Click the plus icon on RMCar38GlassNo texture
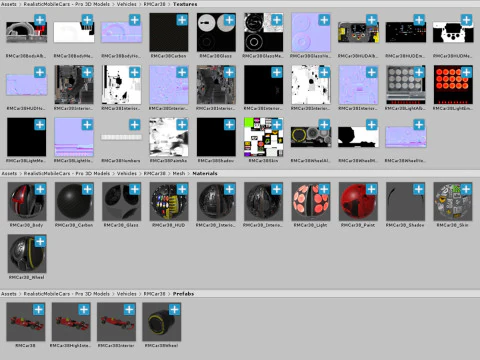The image size is (480, 360). 324,20
